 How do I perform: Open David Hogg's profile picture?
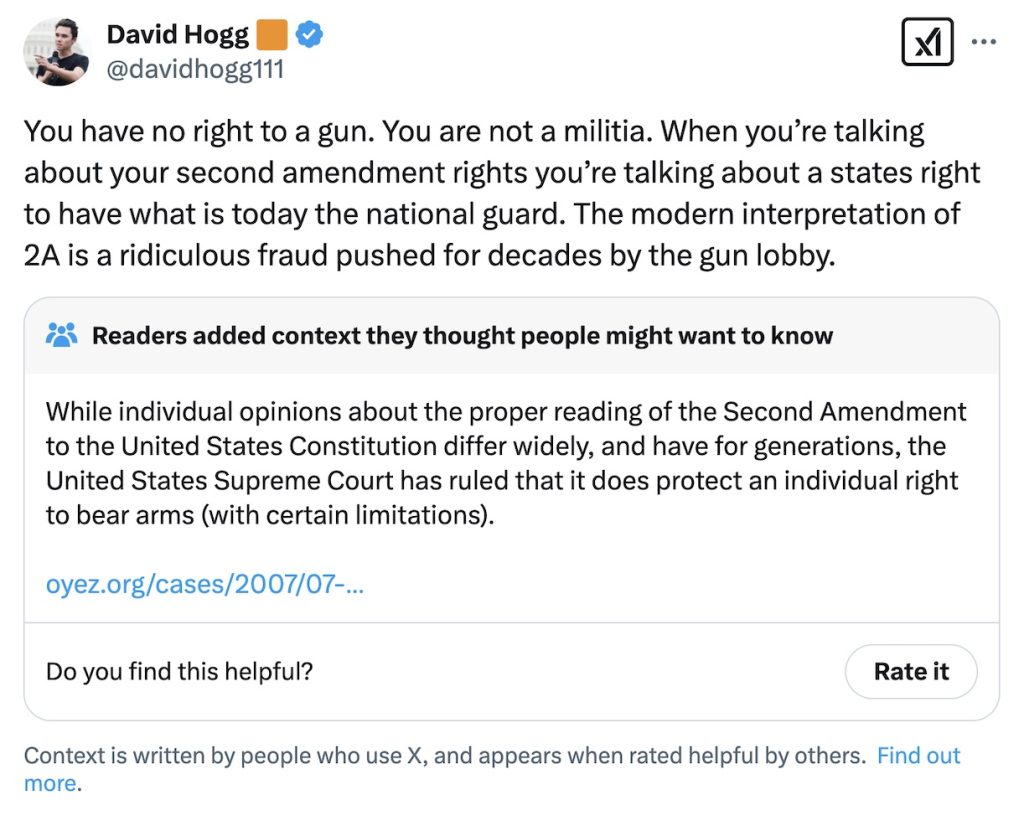57,51
